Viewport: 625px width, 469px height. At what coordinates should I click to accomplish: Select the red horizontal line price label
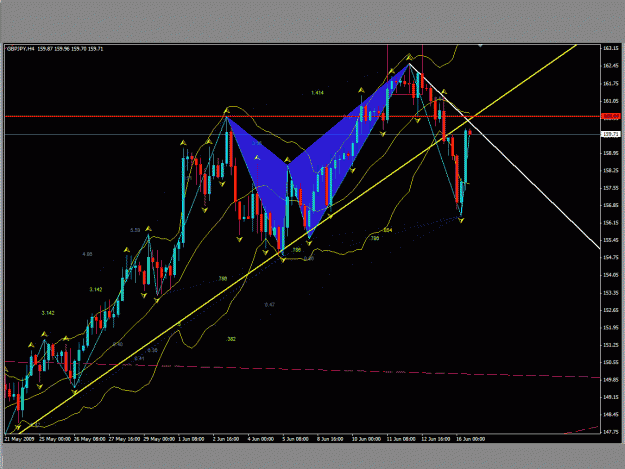(x=611, y=116)
